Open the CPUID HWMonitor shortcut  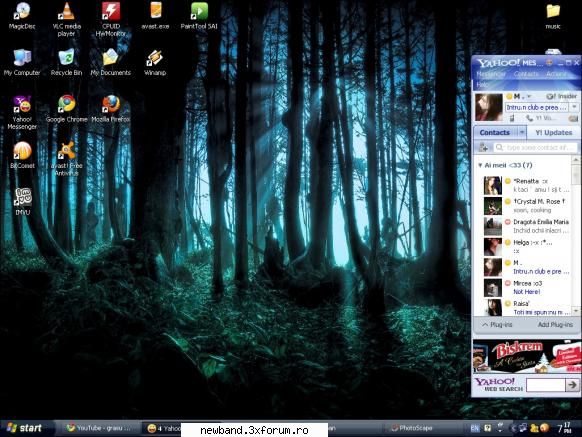point(111,19)
